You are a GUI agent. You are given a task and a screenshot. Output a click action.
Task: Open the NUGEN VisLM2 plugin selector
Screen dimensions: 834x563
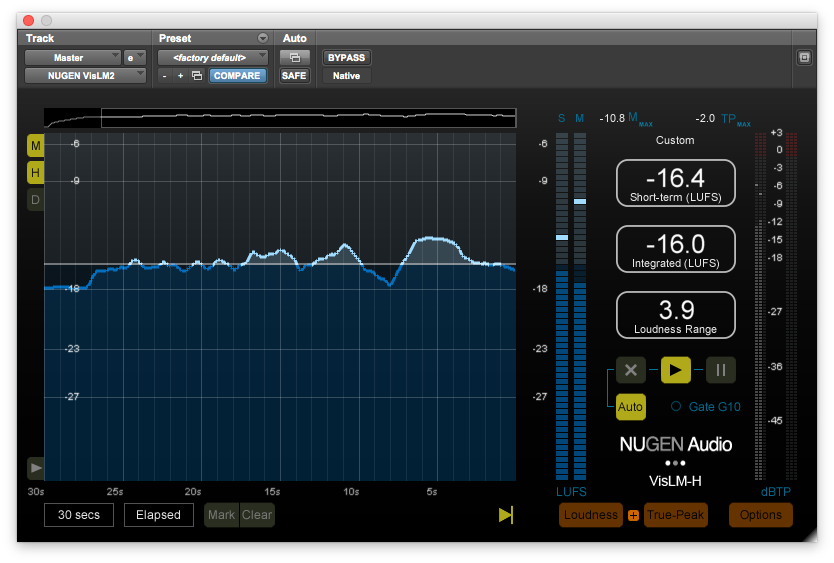click(x=85, y=76)
